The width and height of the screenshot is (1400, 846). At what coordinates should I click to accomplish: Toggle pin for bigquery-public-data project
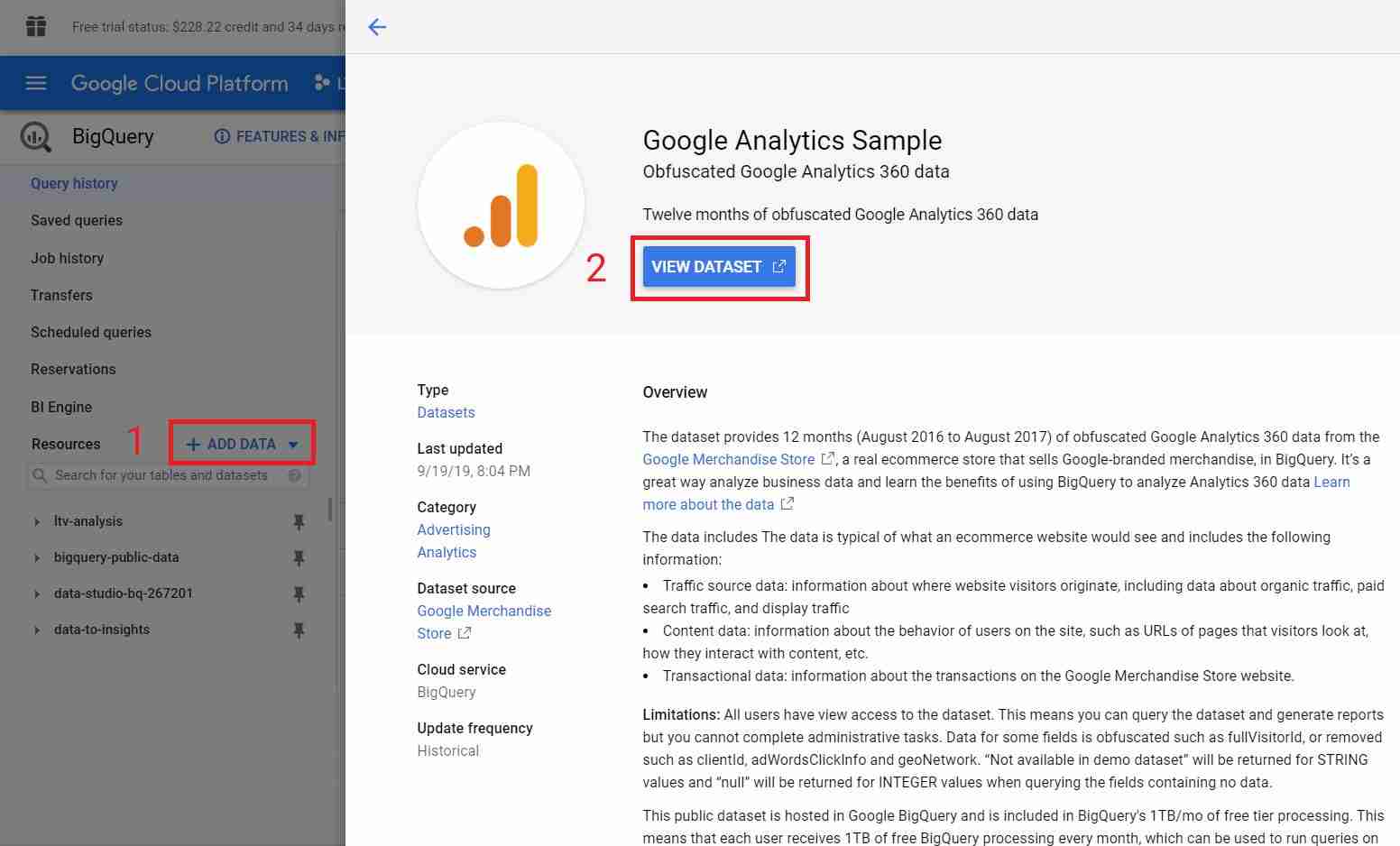(299, 558)
